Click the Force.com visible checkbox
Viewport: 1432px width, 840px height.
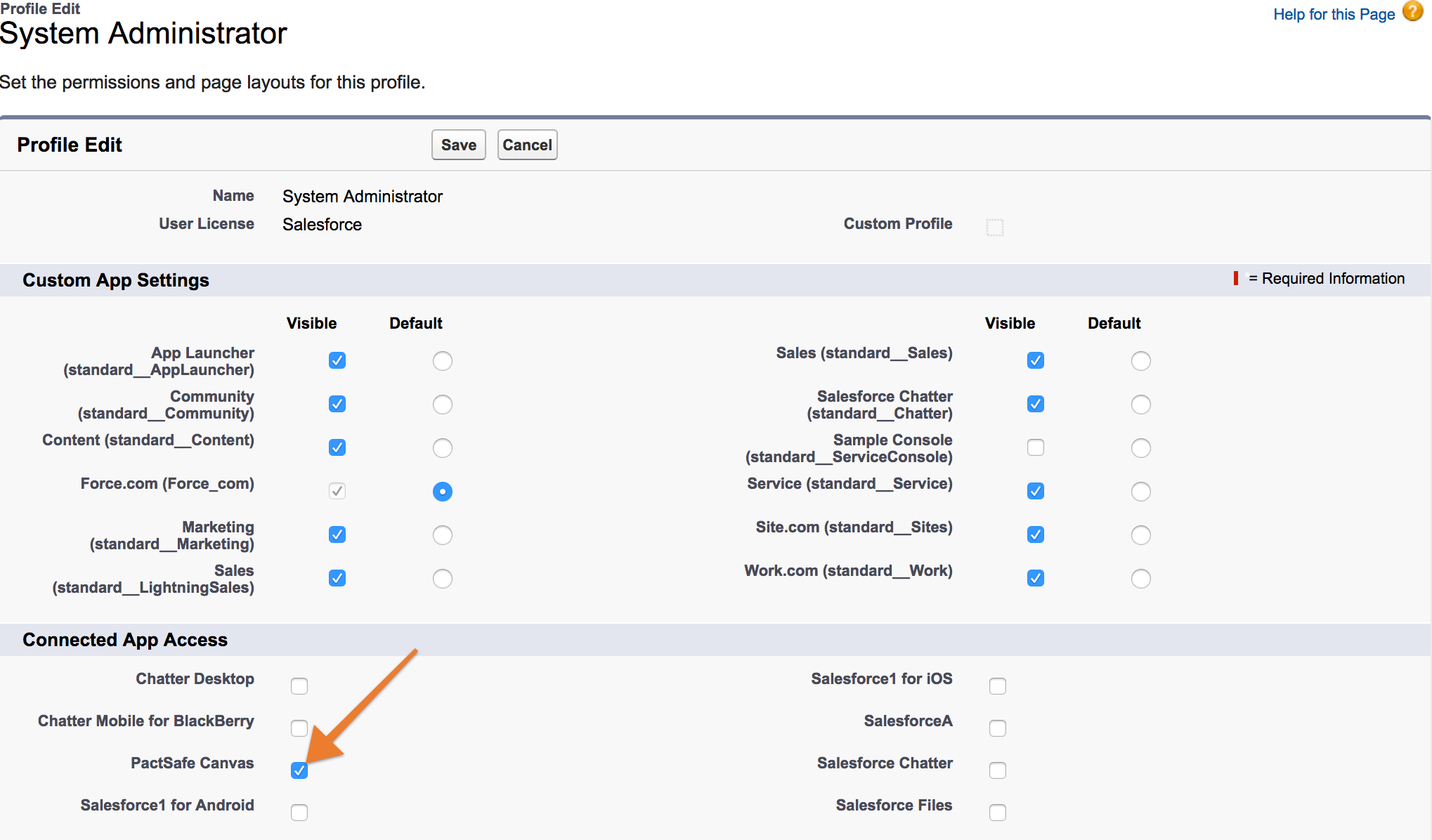pos(337,491)
